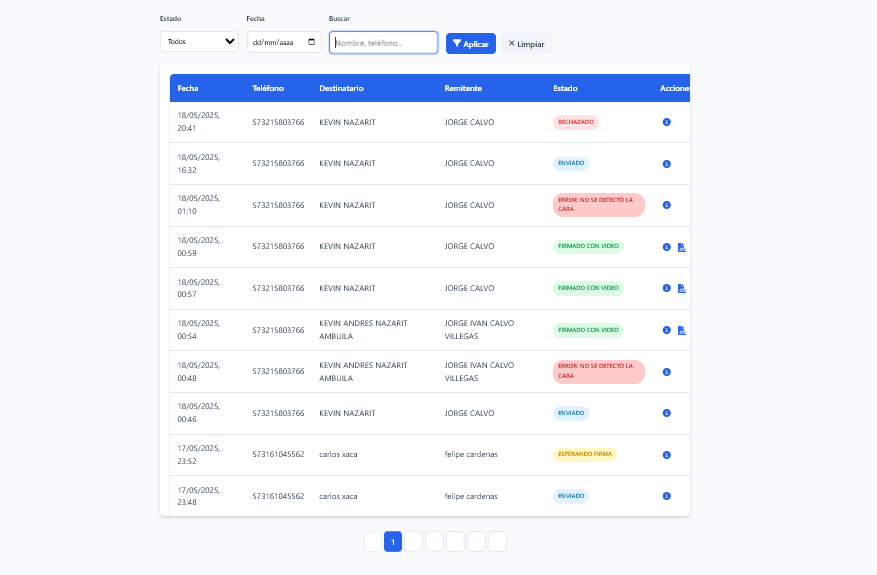Screen dimensions: 877x575
Task: Expand the Estado dropdown showing Todos
Action: 200,42
